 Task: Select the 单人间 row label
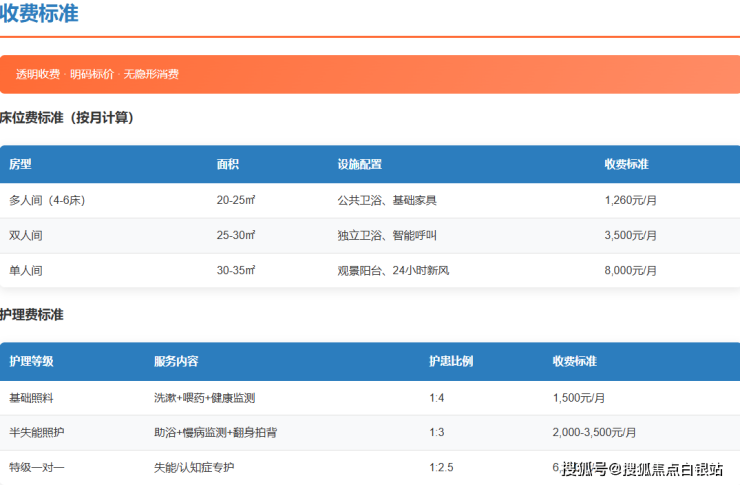[x=26, y=271]
